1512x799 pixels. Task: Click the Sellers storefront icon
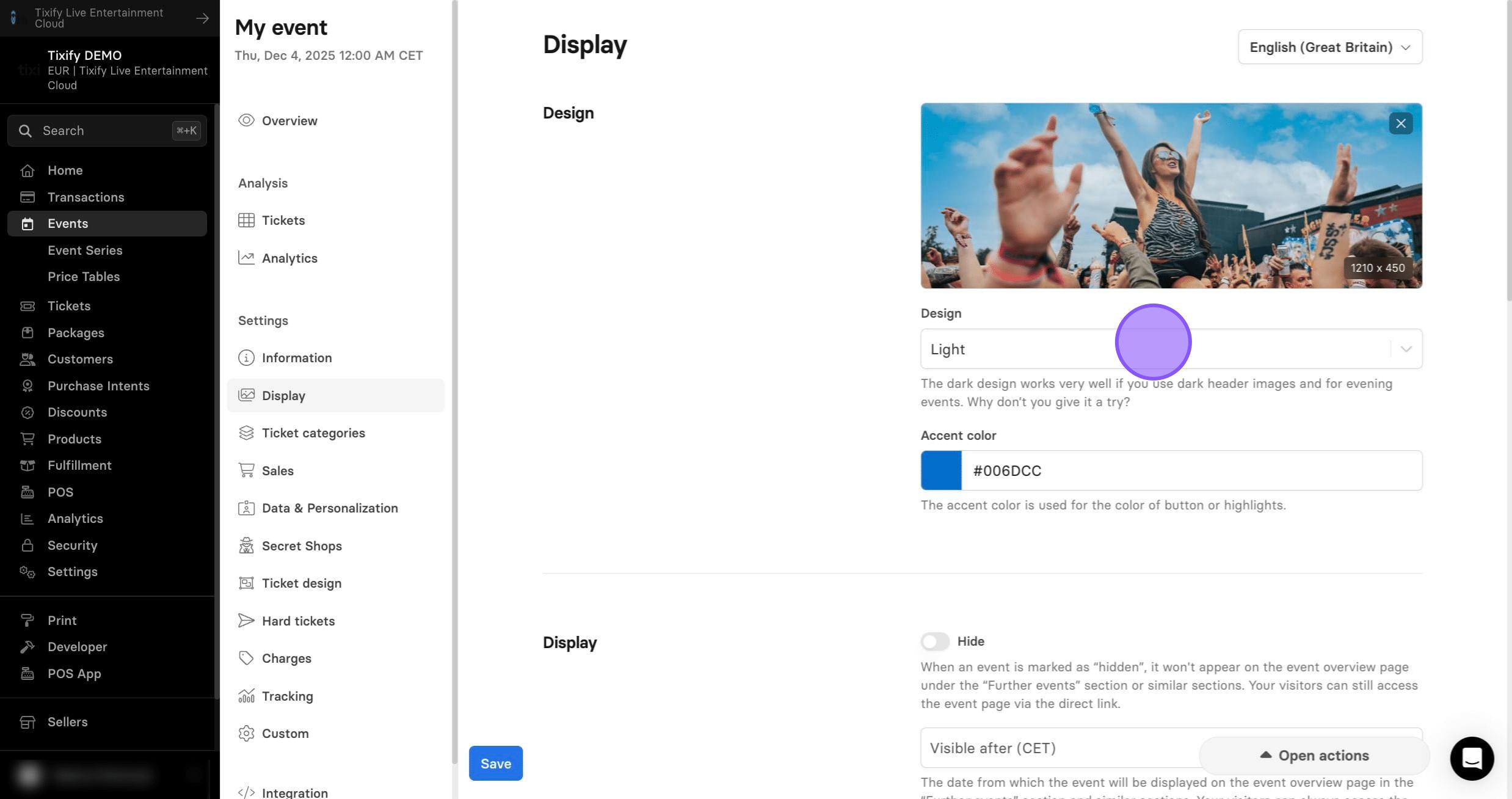[x=27, y=722]
